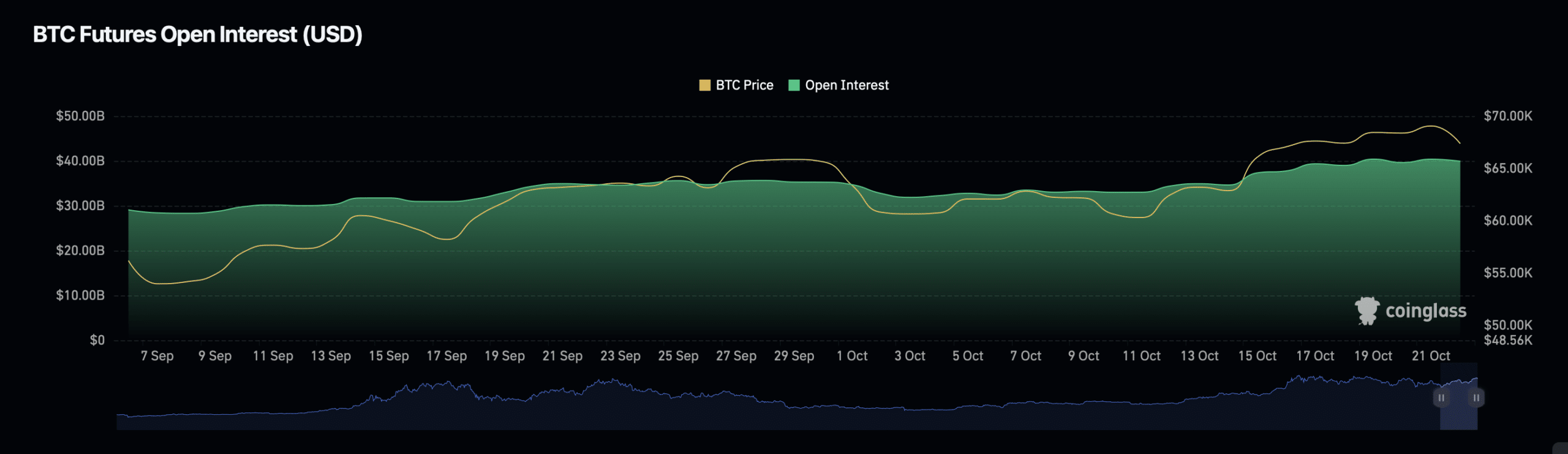This screenshot has width=1568, height=454.
Task: Grab the left range slider handle
Action: click(x=1441, y=398)
